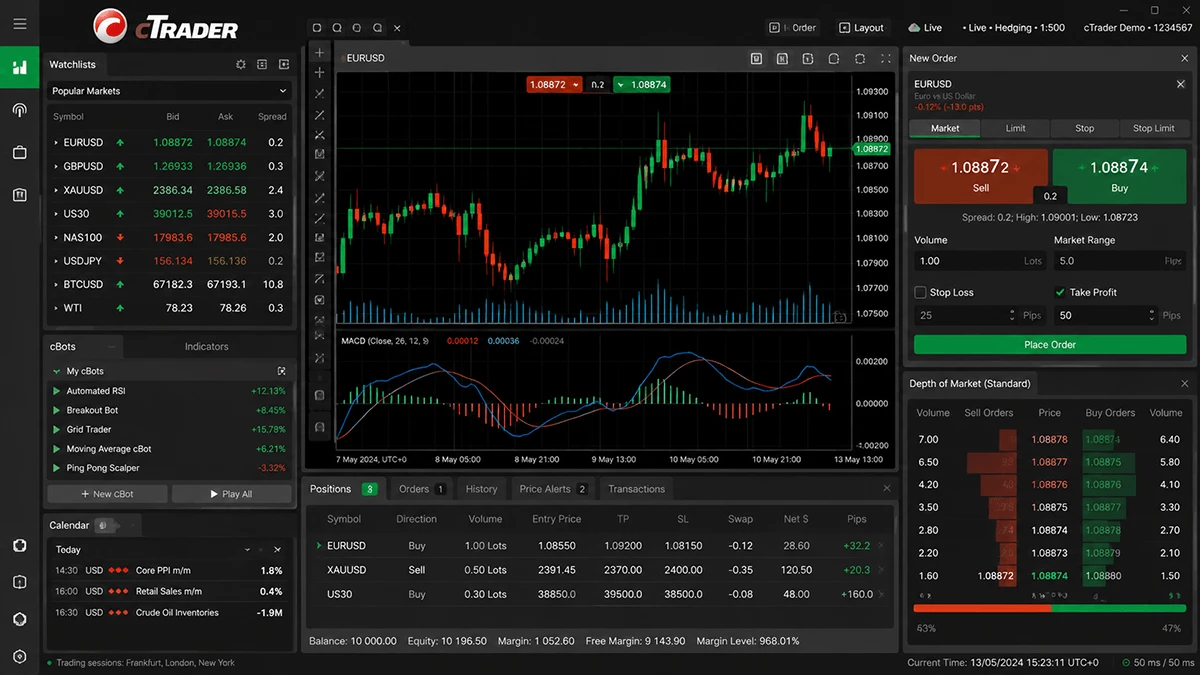1200x675 pixels.
Task: Click the cTrader Demo 1234567 account label
Action: point(1138,28)
